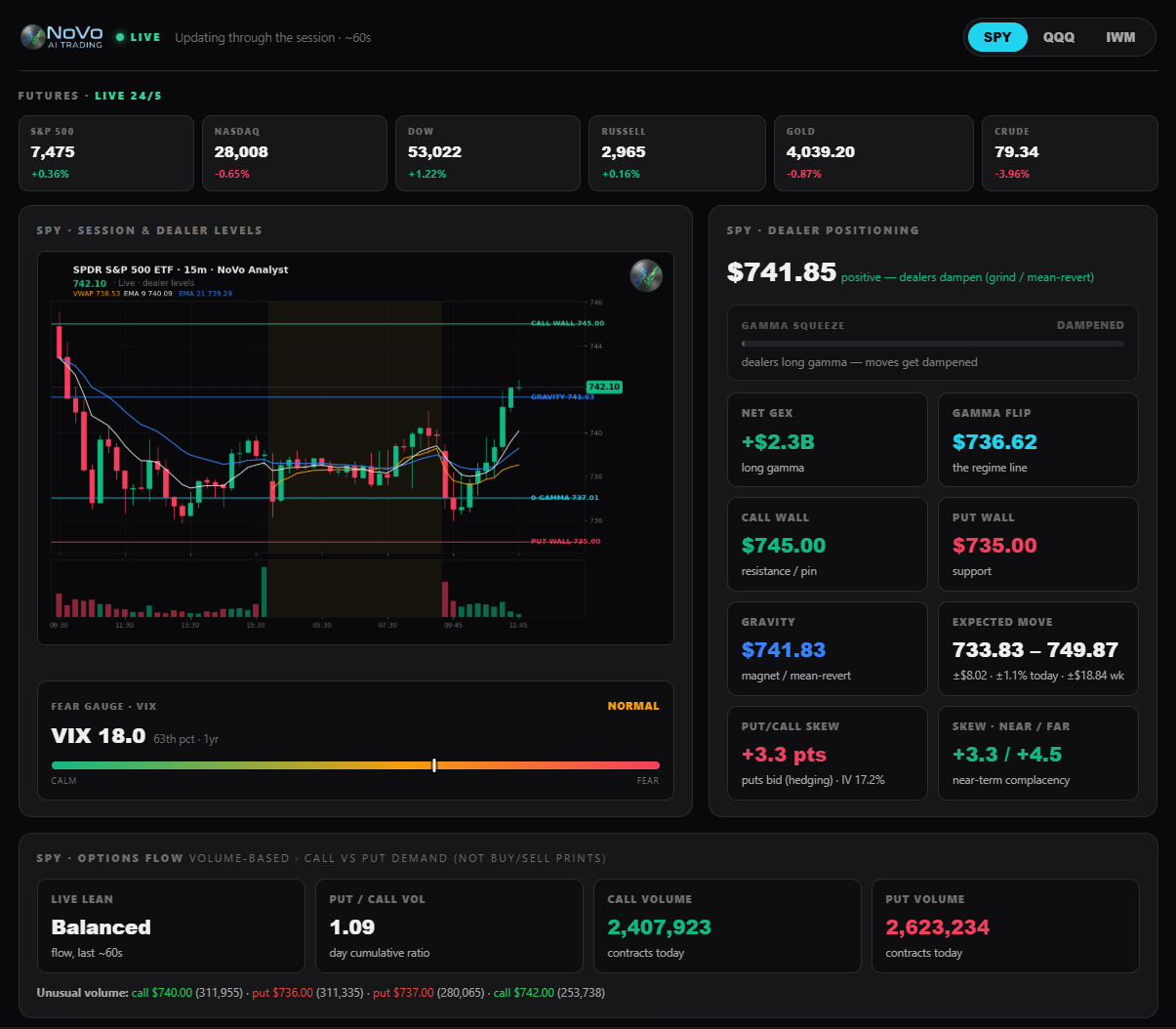
Task: Click the NoVo Analyst chart avatar icon
Action: (646, 276)
